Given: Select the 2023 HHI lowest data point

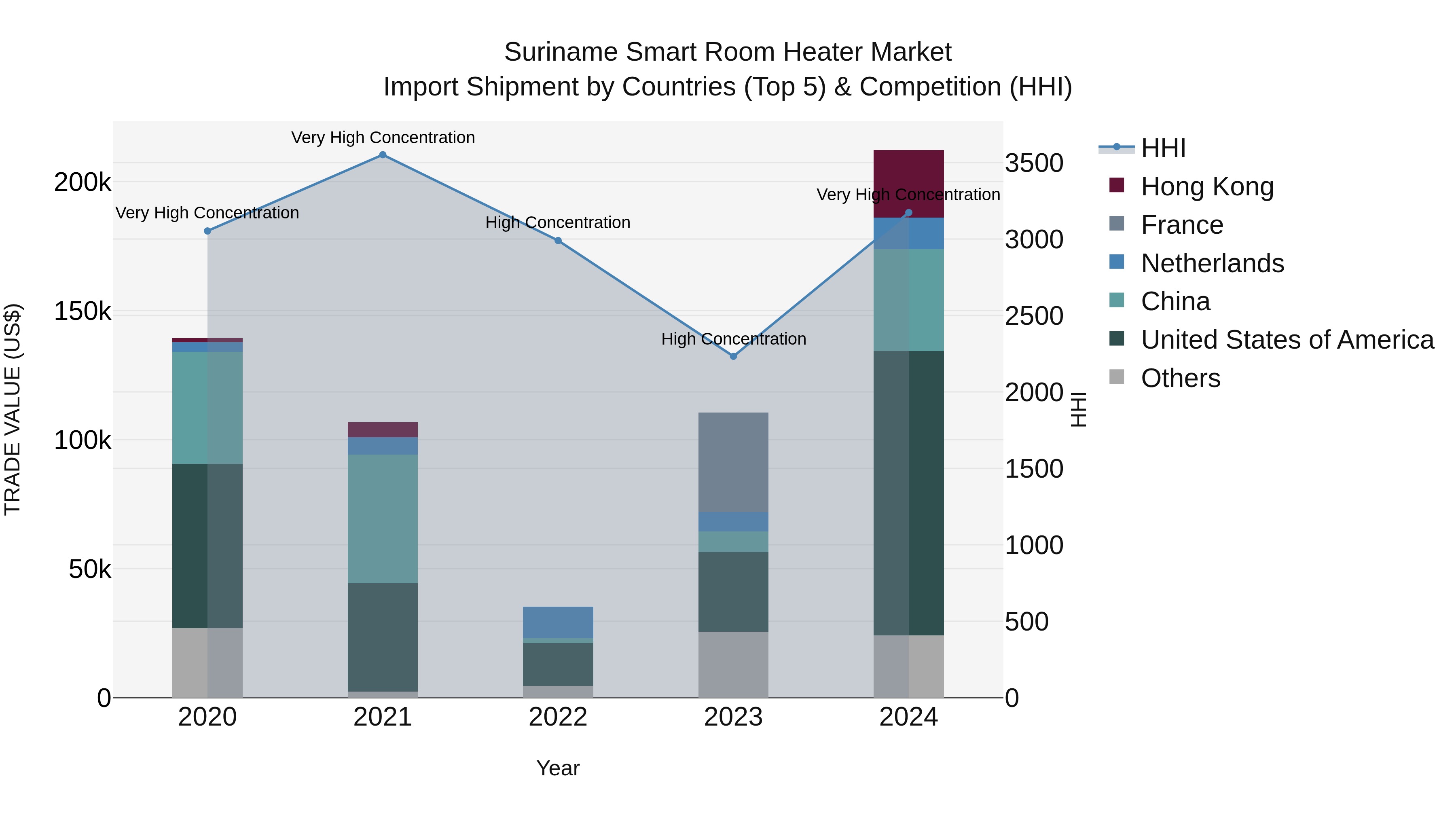Looking at the screenshot, I should (x=734, y=357).
